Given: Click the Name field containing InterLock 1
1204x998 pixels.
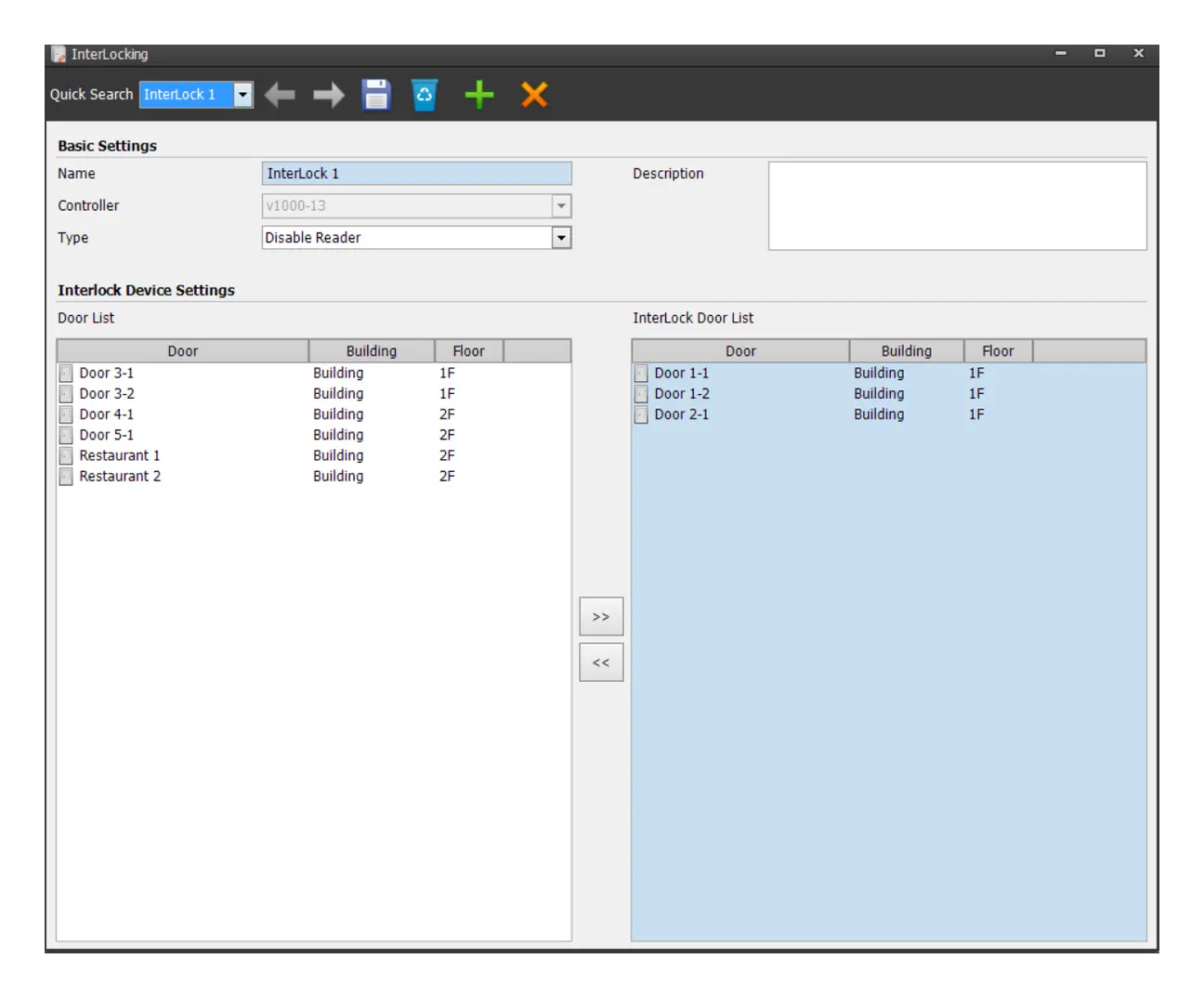Looking at the screenshot, I should (x=416, y=174).
